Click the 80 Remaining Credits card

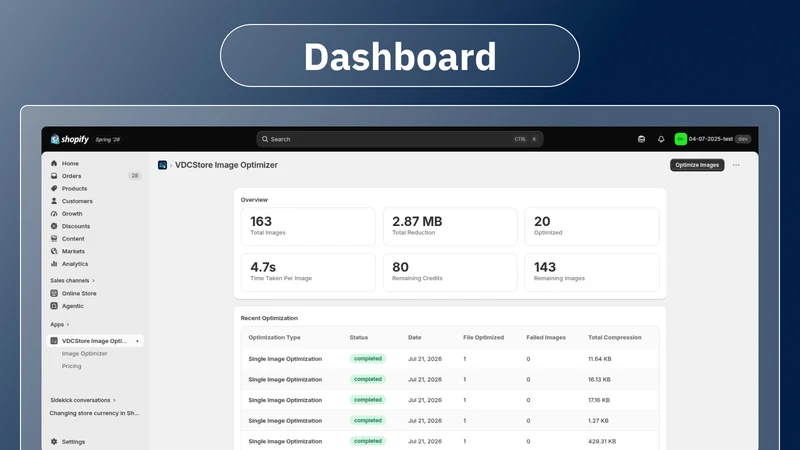tap(450, 272)
